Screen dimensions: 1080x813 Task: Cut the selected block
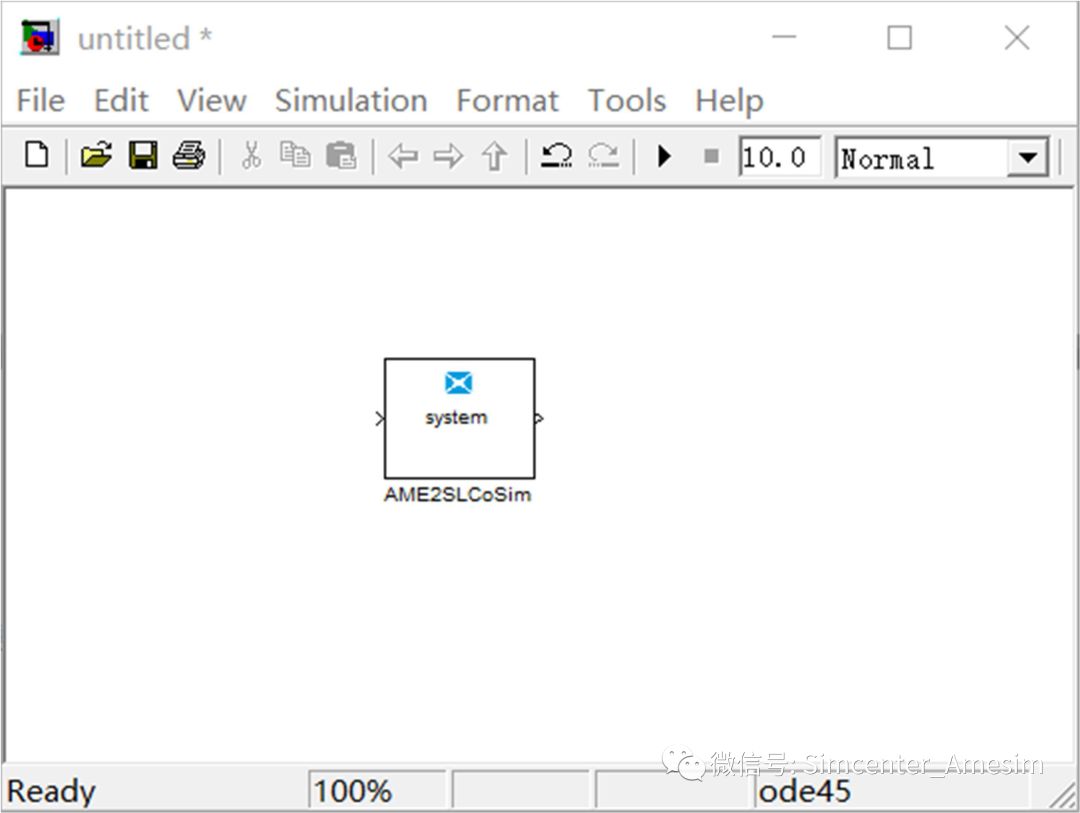[251, 157]
